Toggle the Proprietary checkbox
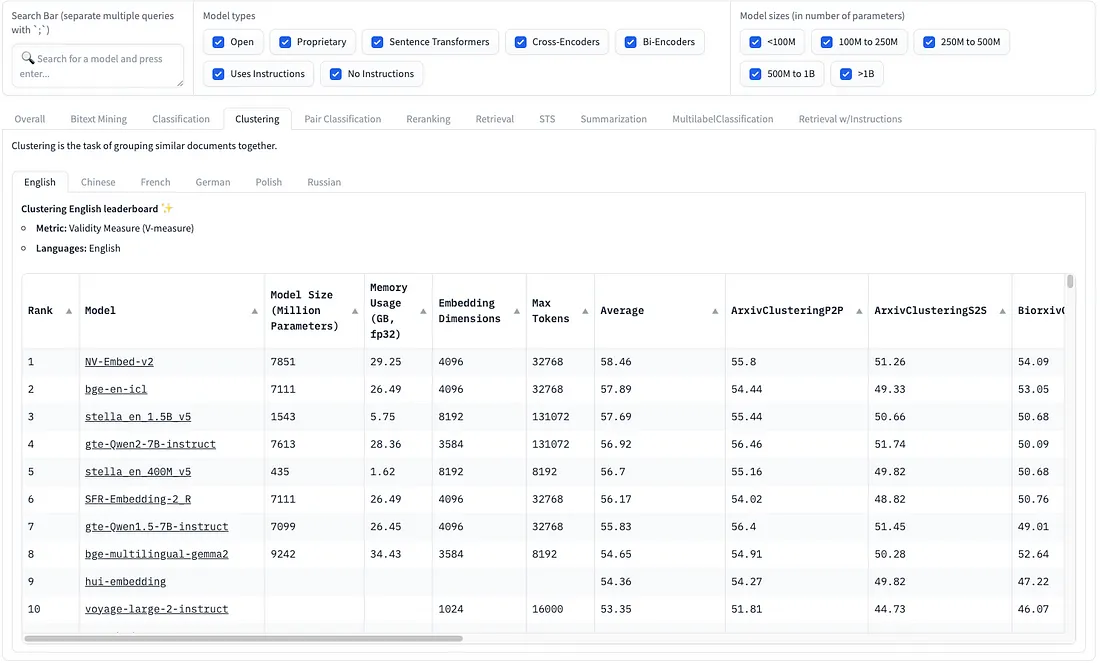Screen dimensions: 1100x663 [285, 42]
